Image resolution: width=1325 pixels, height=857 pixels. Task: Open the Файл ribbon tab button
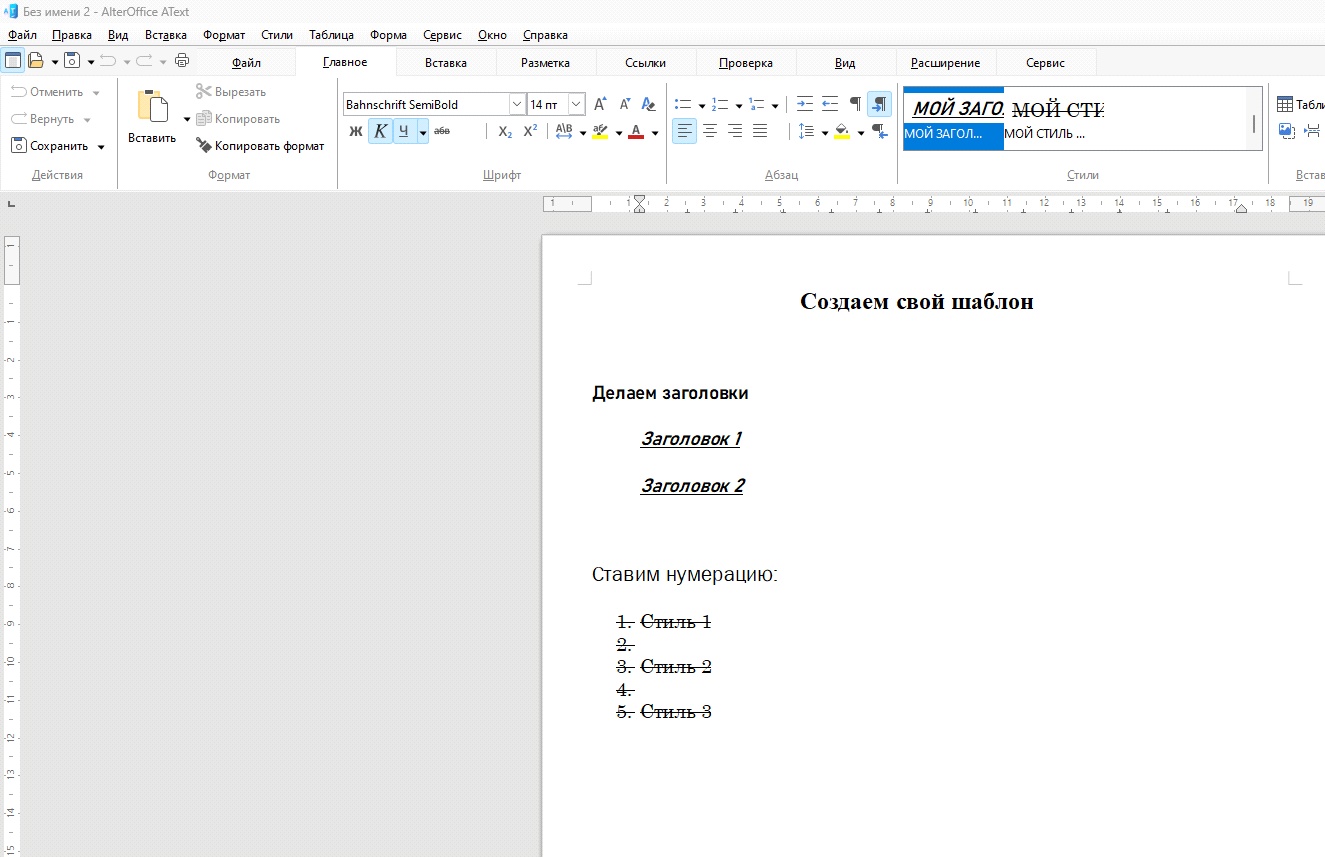(246, 63)
